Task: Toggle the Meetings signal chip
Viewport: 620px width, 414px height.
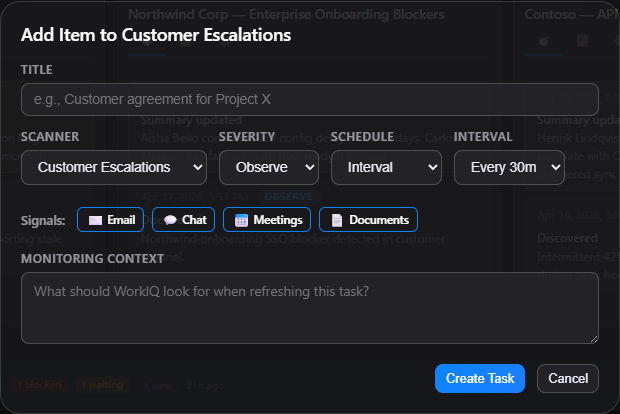Action: pos(267,219)
